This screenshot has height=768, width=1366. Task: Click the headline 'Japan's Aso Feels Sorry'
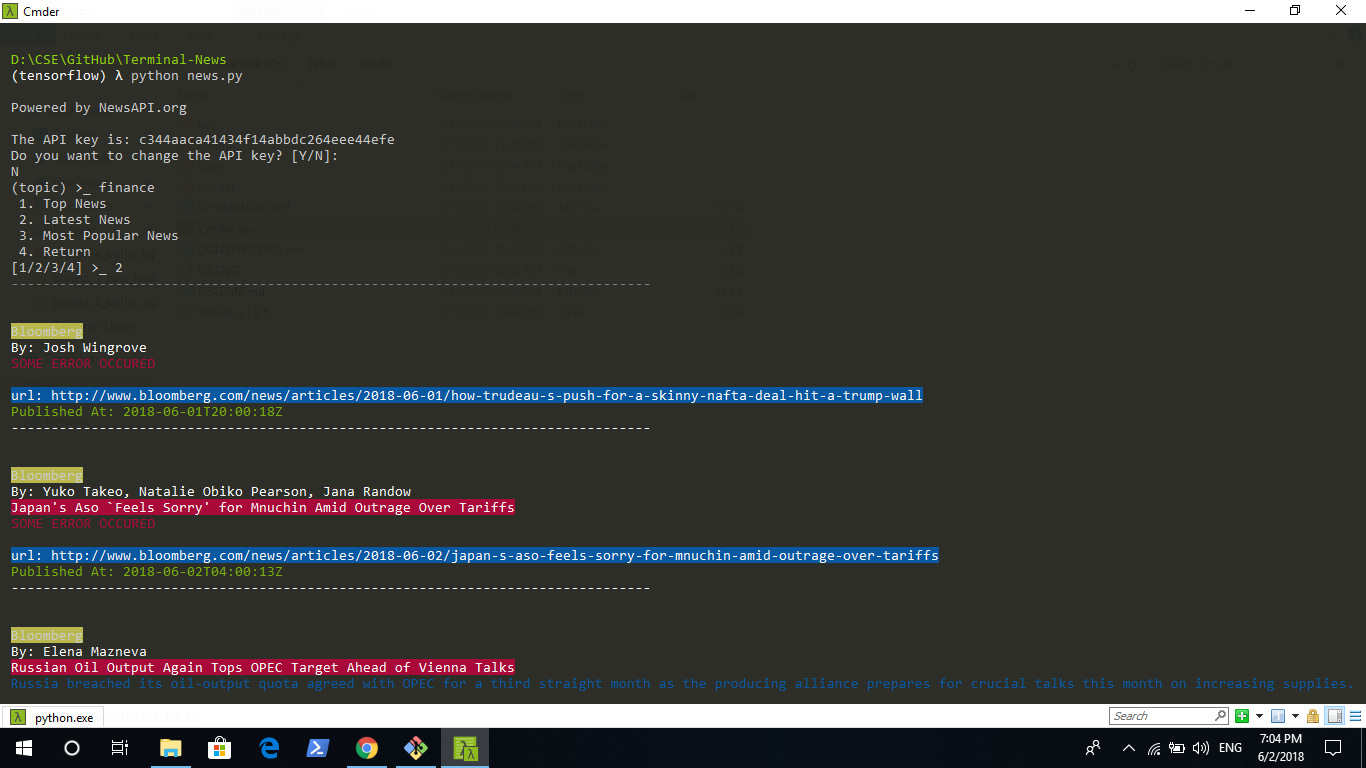(263, 508)
